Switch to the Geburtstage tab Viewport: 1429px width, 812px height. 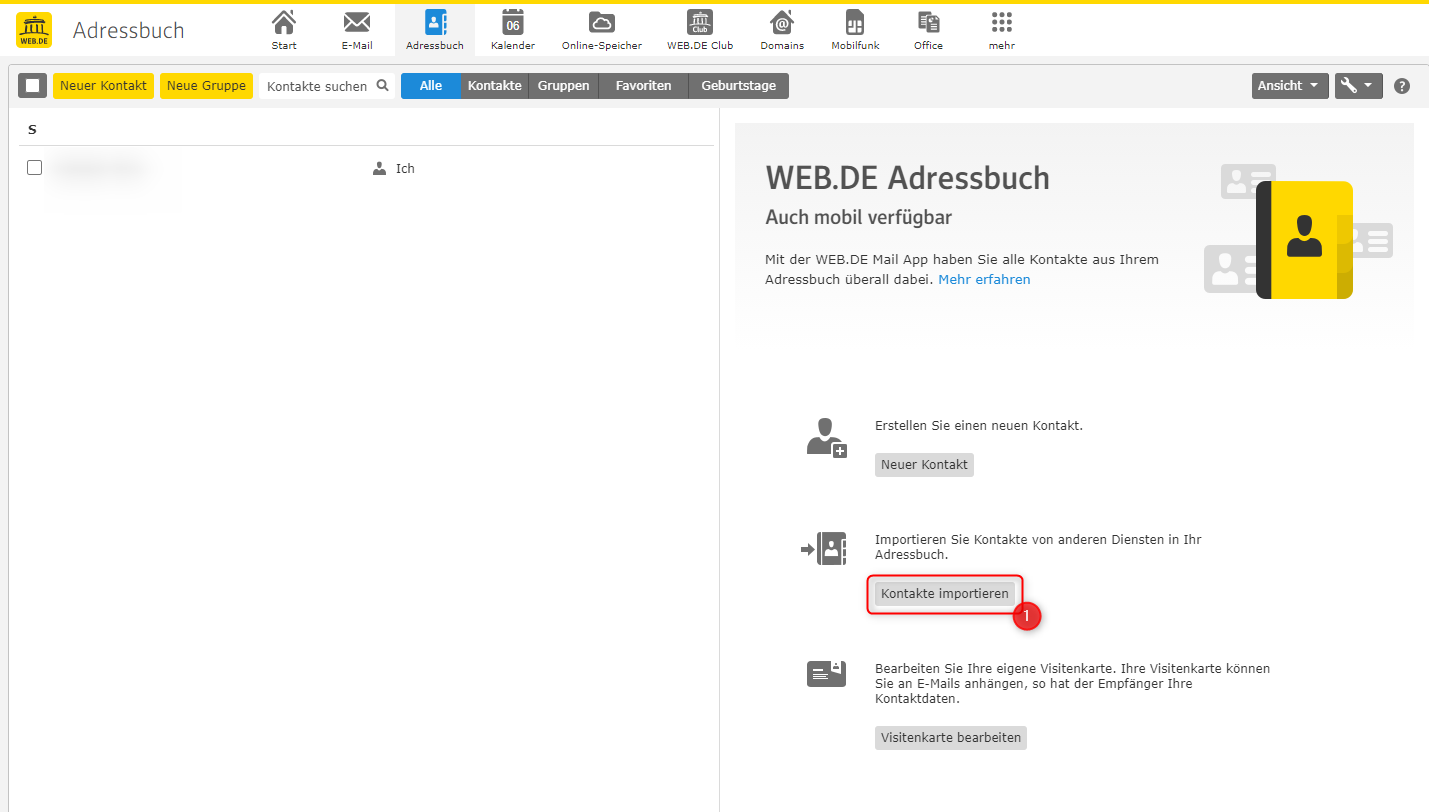pos(738,86)
